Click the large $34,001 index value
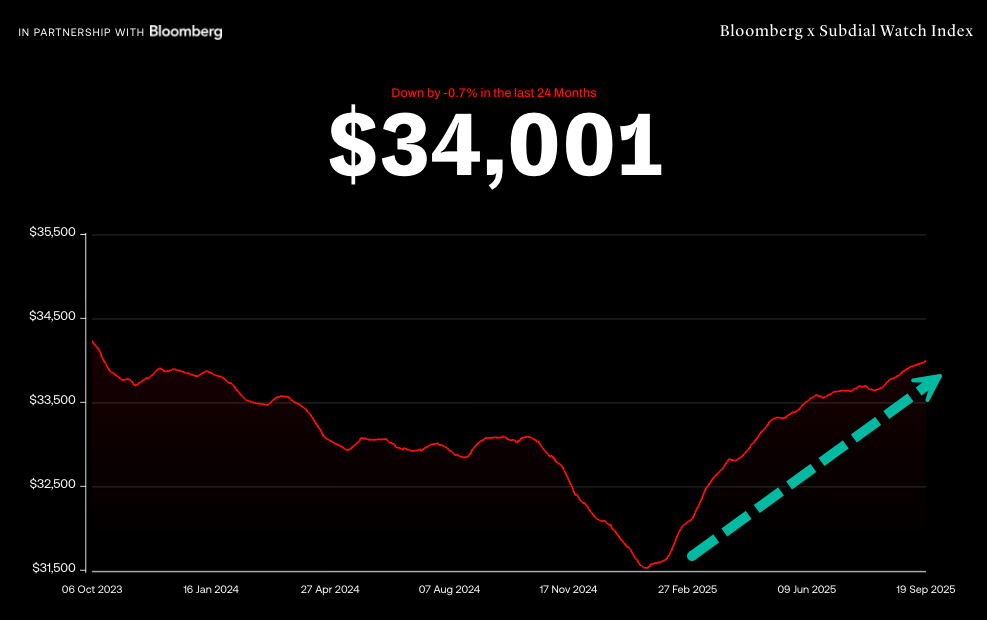 (495, 146)
